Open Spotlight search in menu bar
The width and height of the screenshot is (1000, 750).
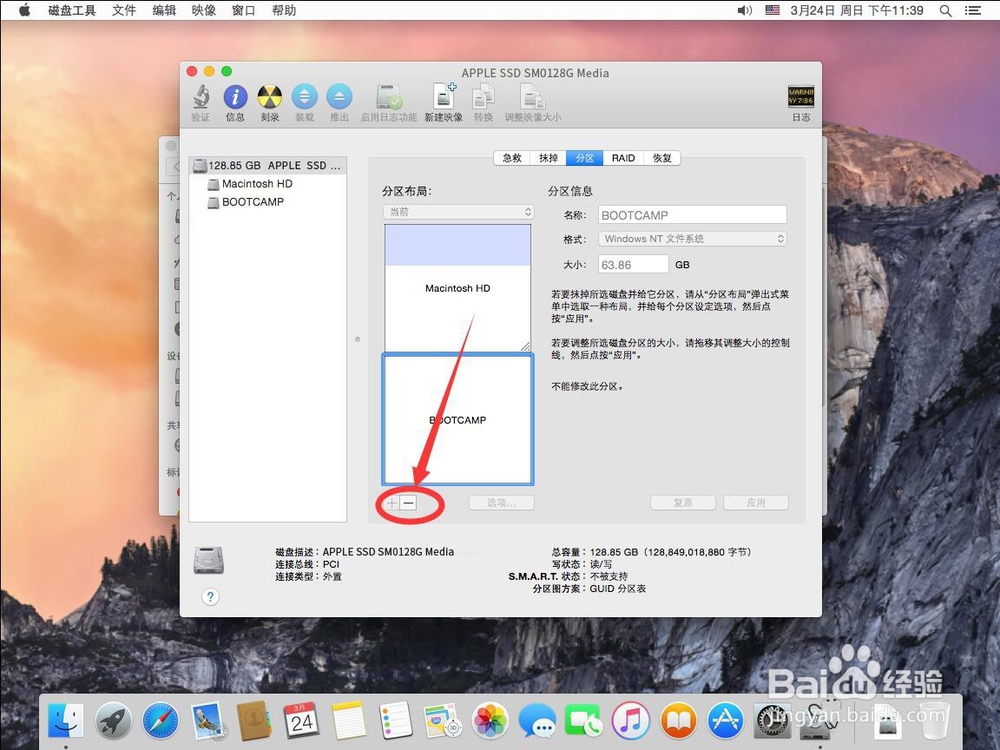946,10
